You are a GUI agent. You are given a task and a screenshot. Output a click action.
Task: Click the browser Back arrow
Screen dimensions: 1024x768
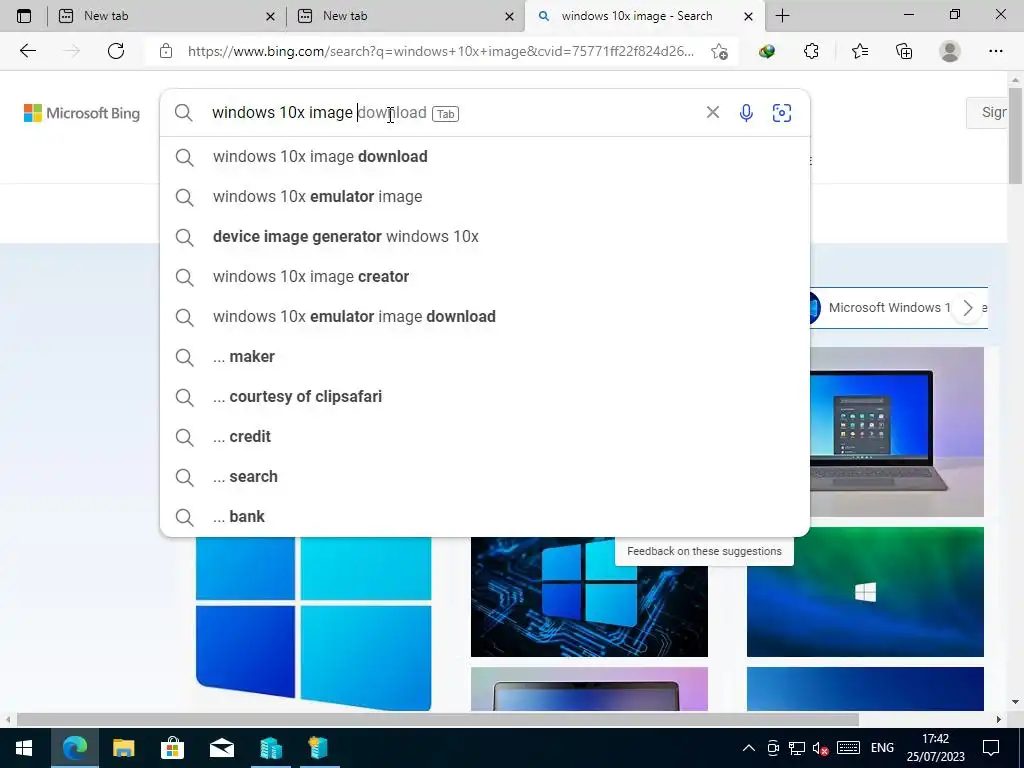point(27,51)
